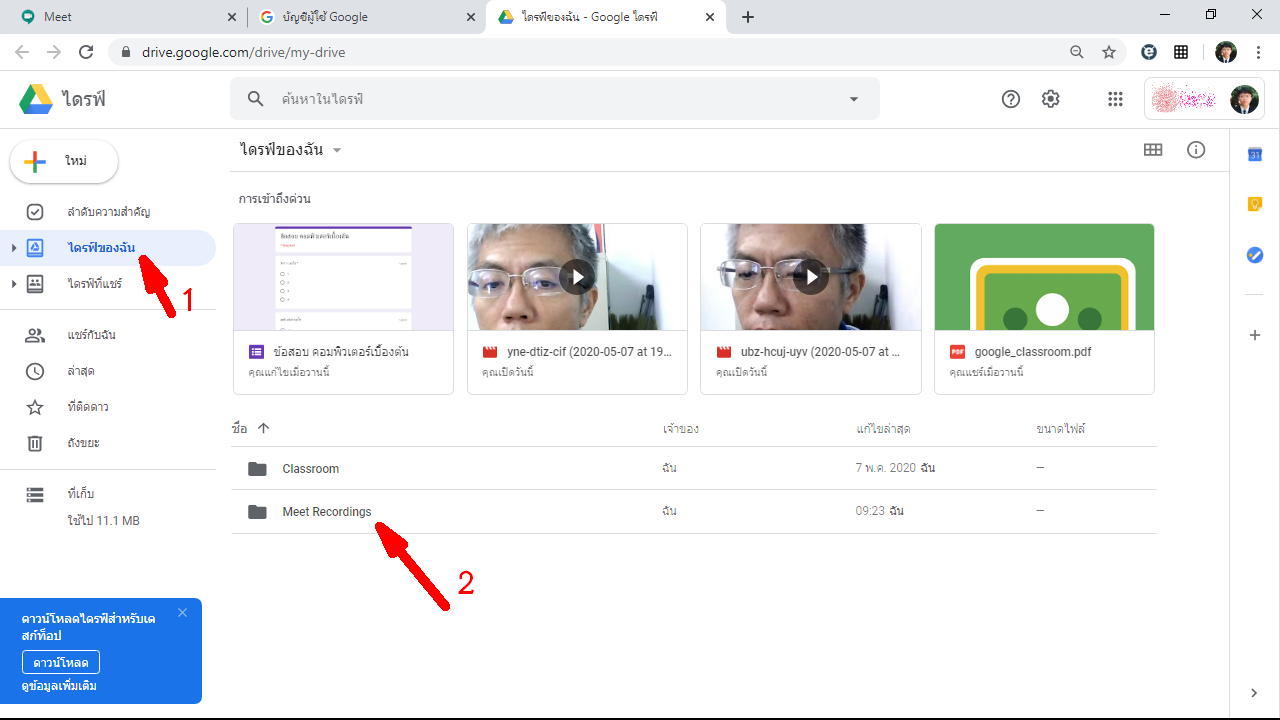Open Google Calendar side panel icon
The image size is (1280, 720).
[1255, 154]
